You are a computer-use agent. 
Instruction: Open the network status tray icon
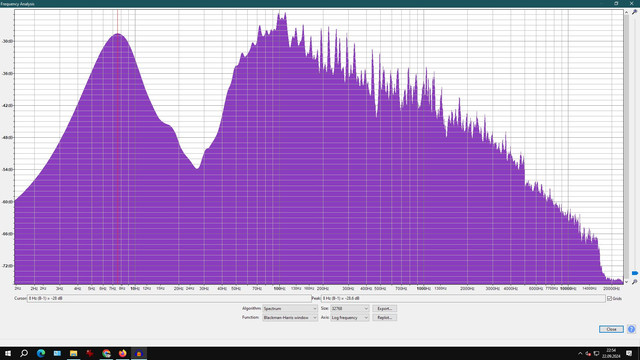(588, 353)
